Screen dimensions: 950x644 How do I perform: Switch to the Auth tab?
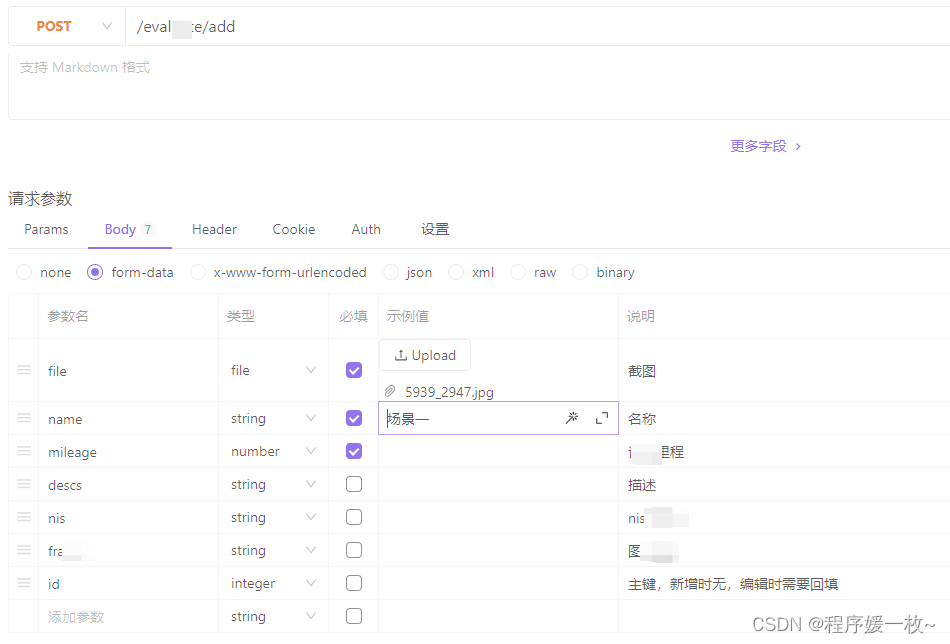click(x=366, y=229)
